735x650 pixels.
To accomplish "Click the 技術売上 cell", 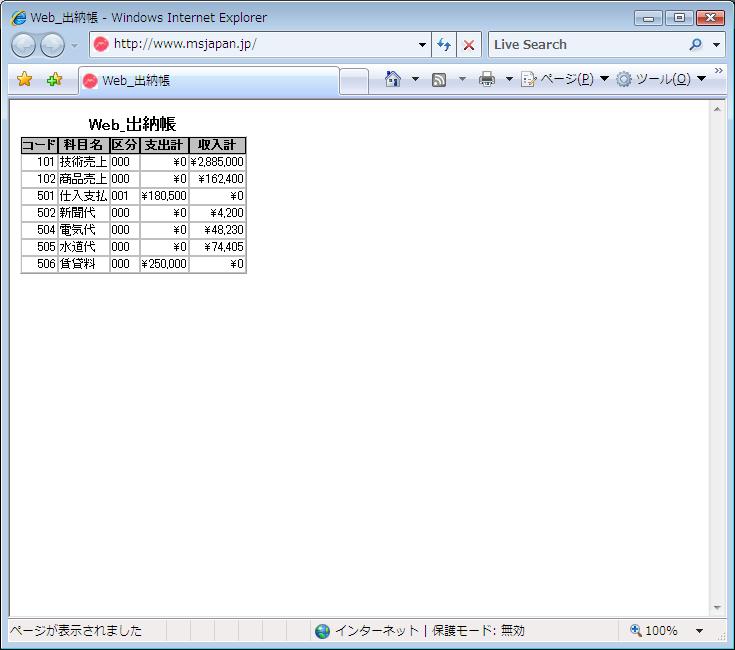I will pyautogui.click(x=83, y=162).
